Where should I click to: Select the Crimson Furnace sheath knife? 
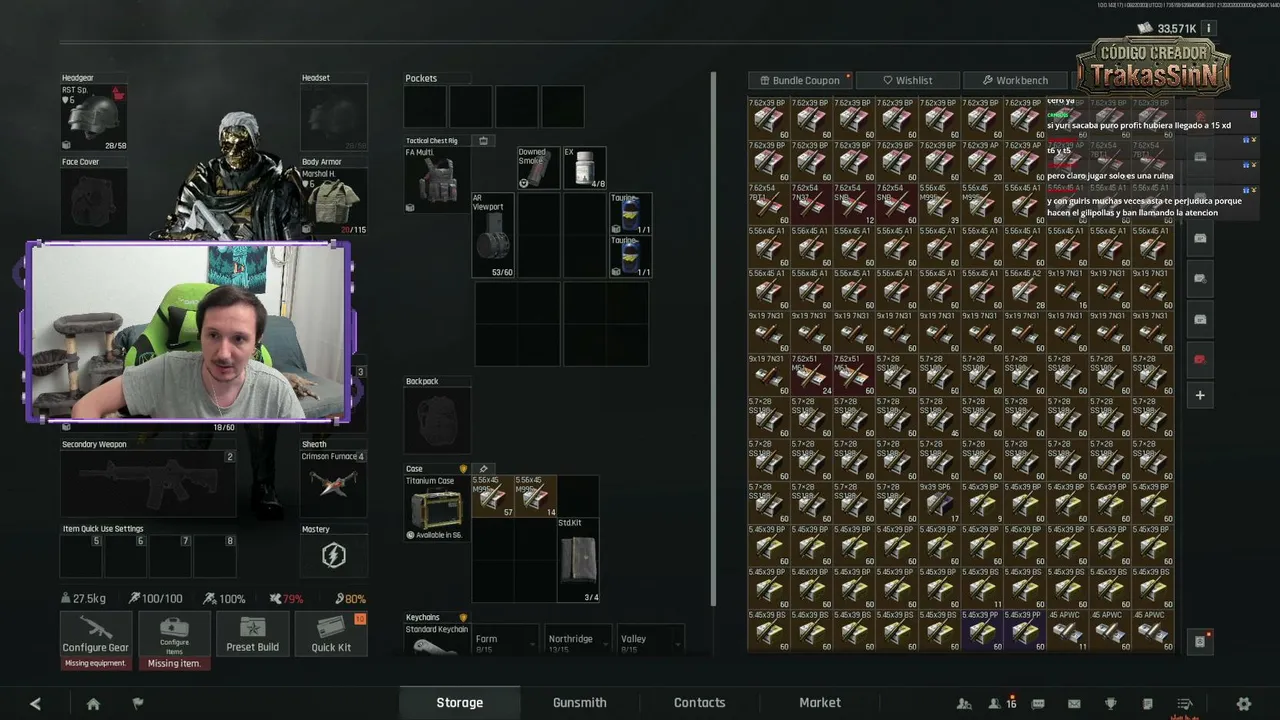tap(334, 483)
